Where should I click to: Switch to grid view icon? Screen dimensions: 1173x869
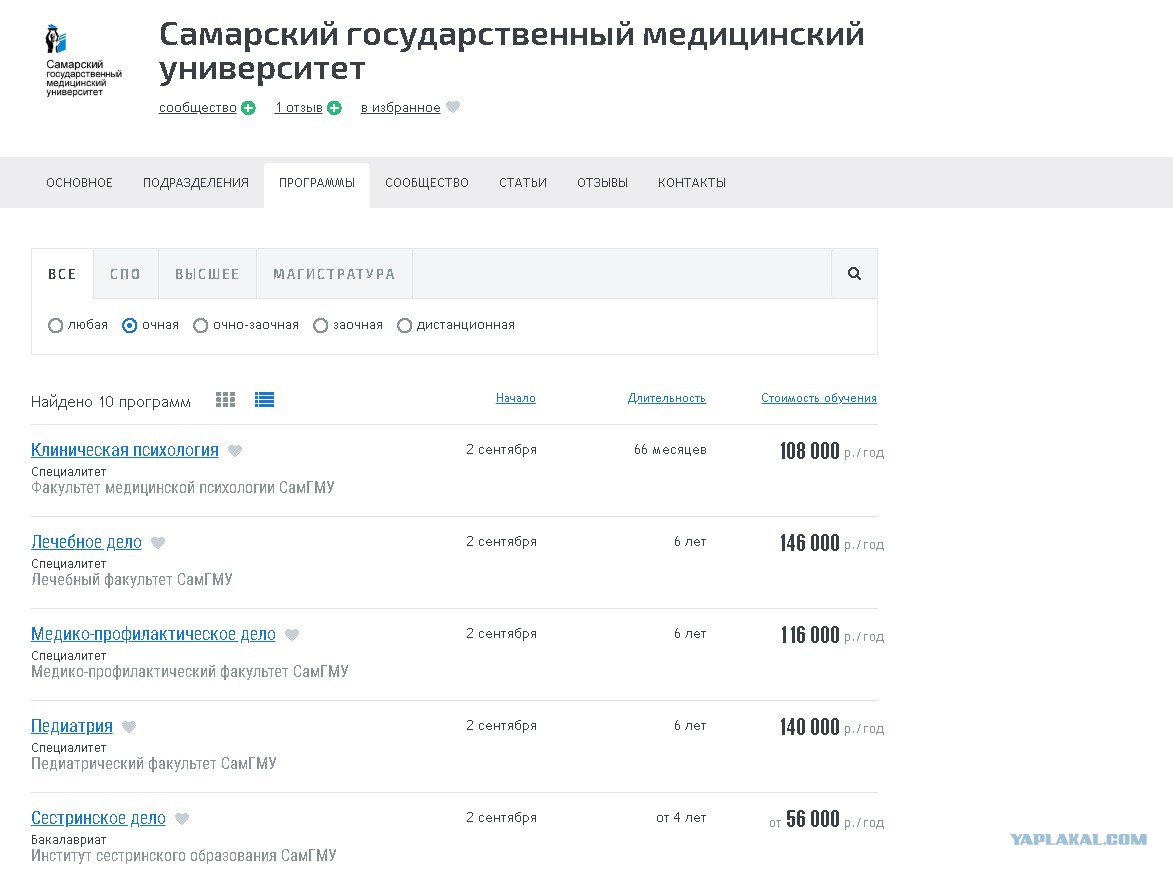225,400
